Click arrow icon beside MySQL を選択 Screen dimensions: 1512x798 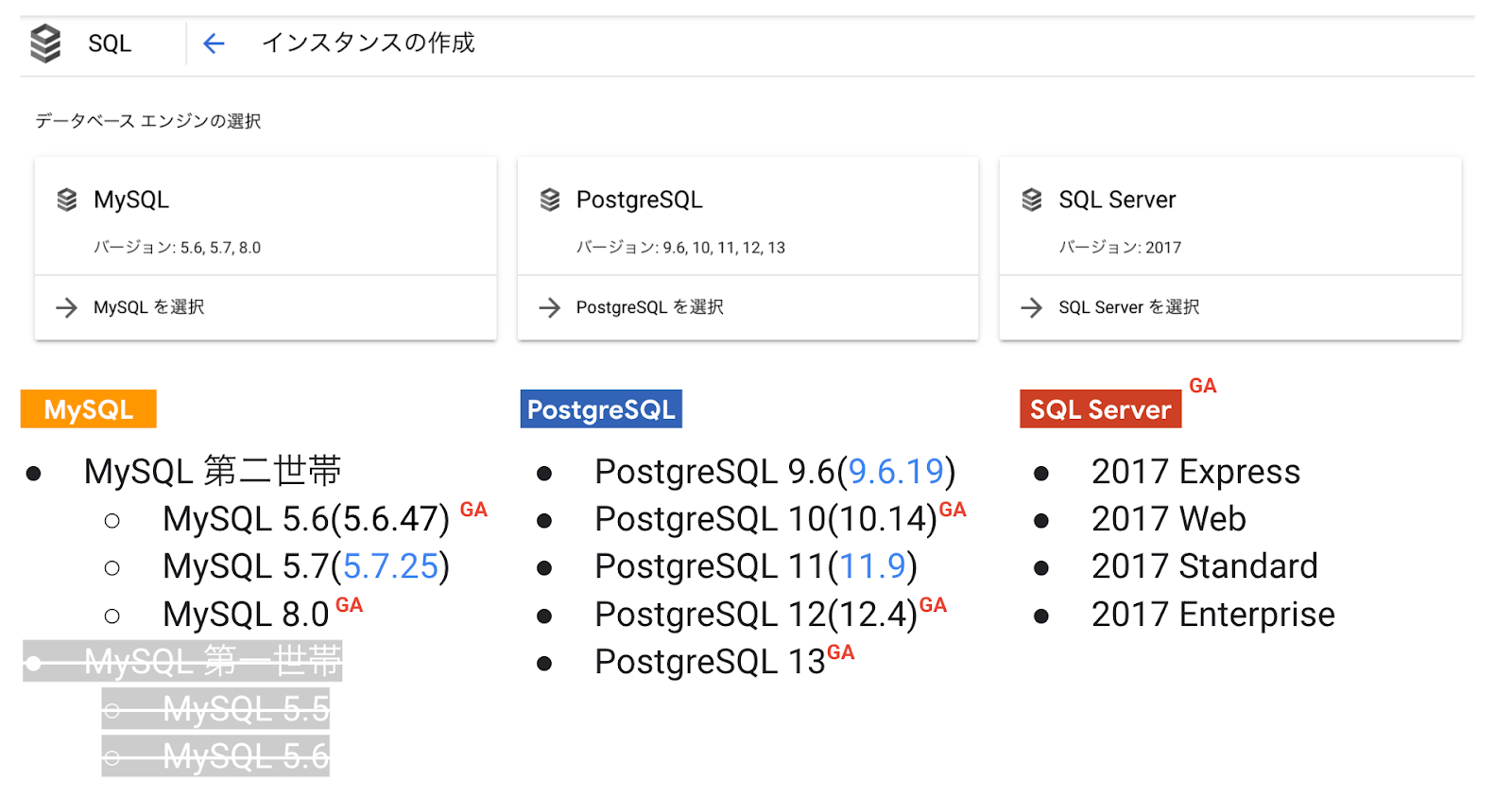click(66, 307)
